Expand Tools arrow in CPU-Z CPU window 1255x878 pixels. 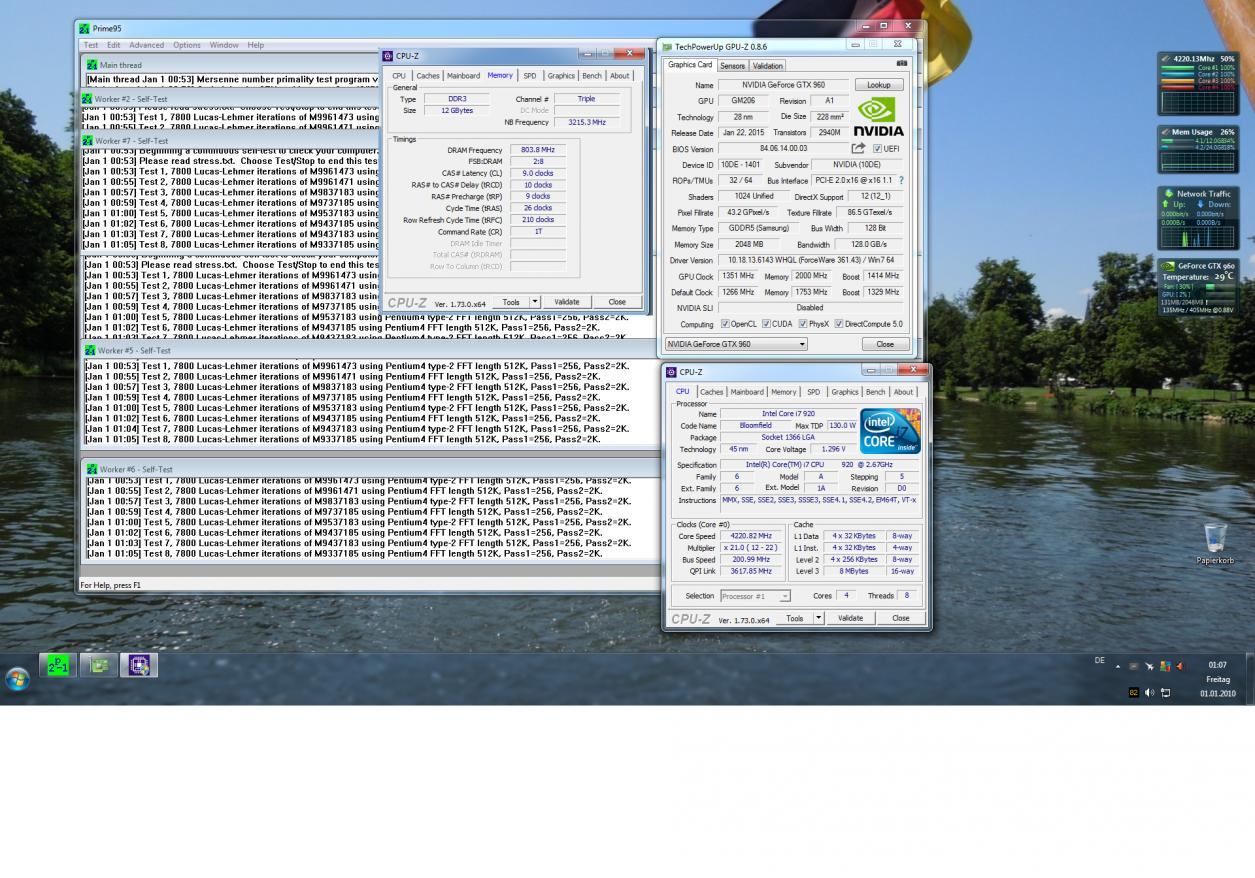(x=819, y=618)
